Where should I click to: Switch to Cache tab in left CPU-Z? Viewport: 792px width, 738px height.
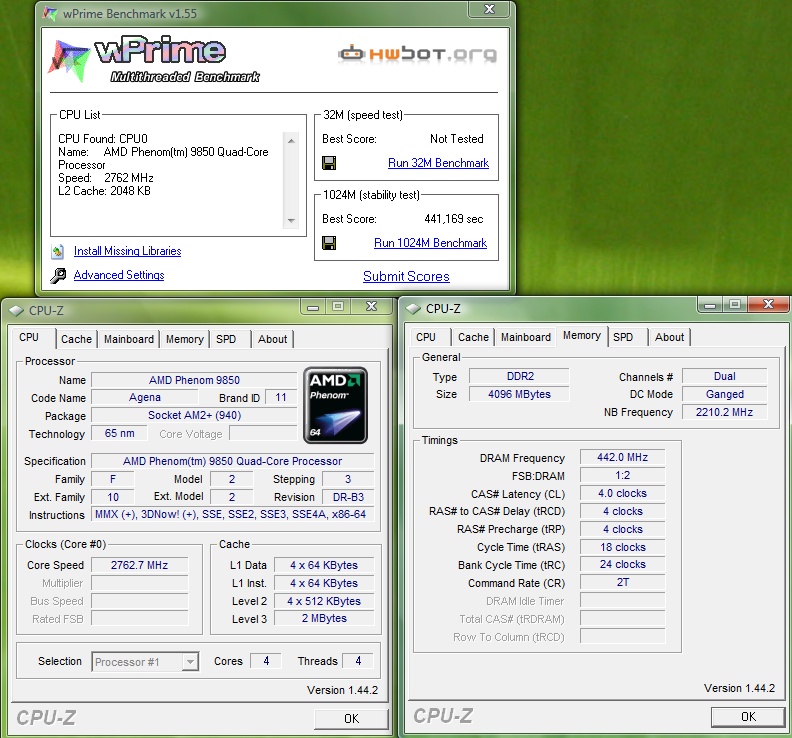(76, 339)
